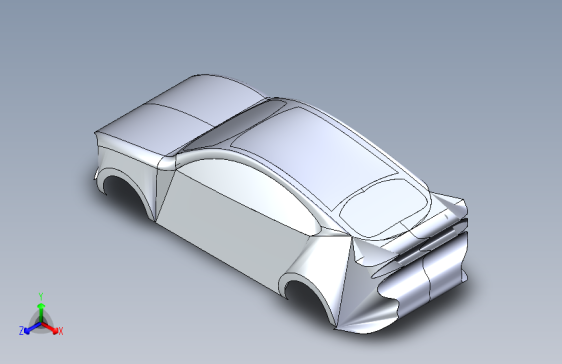Select the flat side panel of the car body

(x=233, y=229)
